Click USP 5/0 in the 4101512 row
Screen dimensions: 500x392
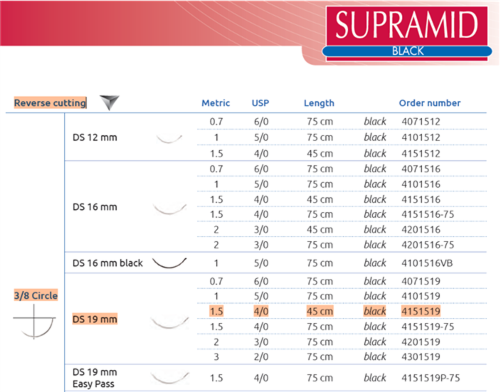(x=261, y=137)
